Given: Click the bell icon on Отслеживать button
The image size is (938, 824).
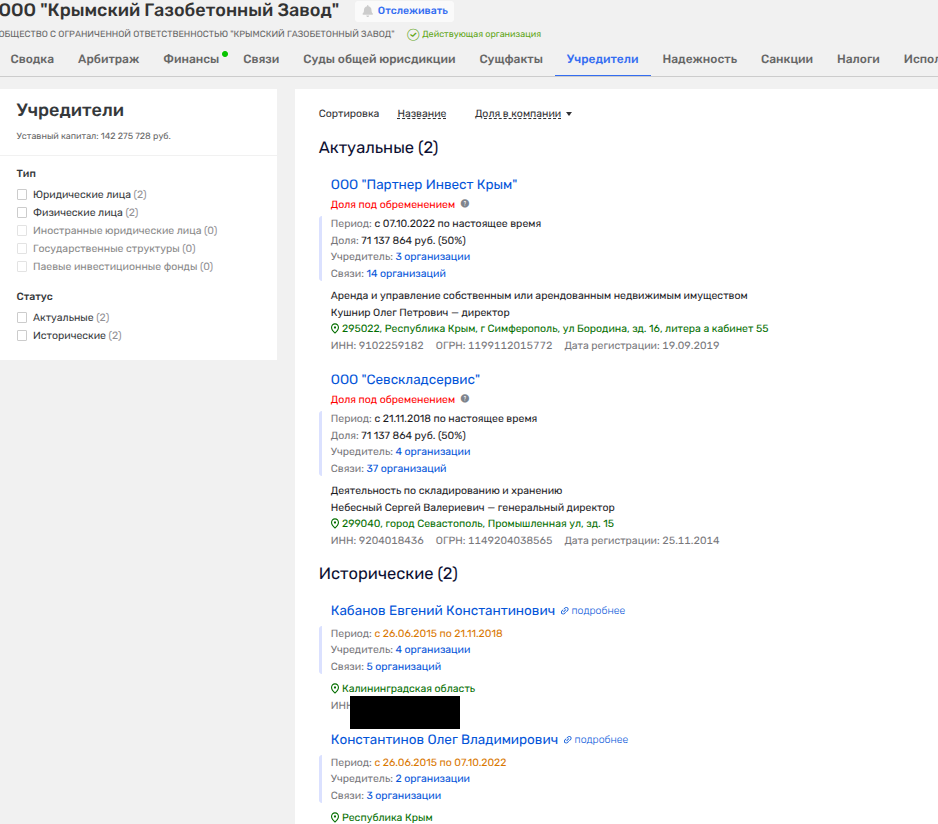Looking at the screenshot, I should click(x=367, y=10).
